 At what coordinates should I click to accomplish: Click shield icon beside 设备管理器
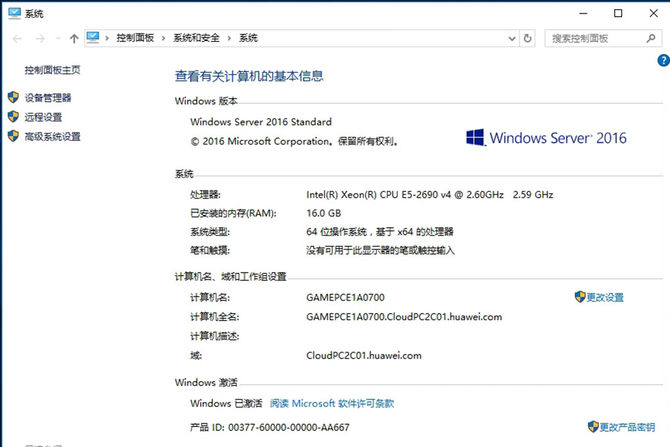pyautogui.click(x=13, y=97)
